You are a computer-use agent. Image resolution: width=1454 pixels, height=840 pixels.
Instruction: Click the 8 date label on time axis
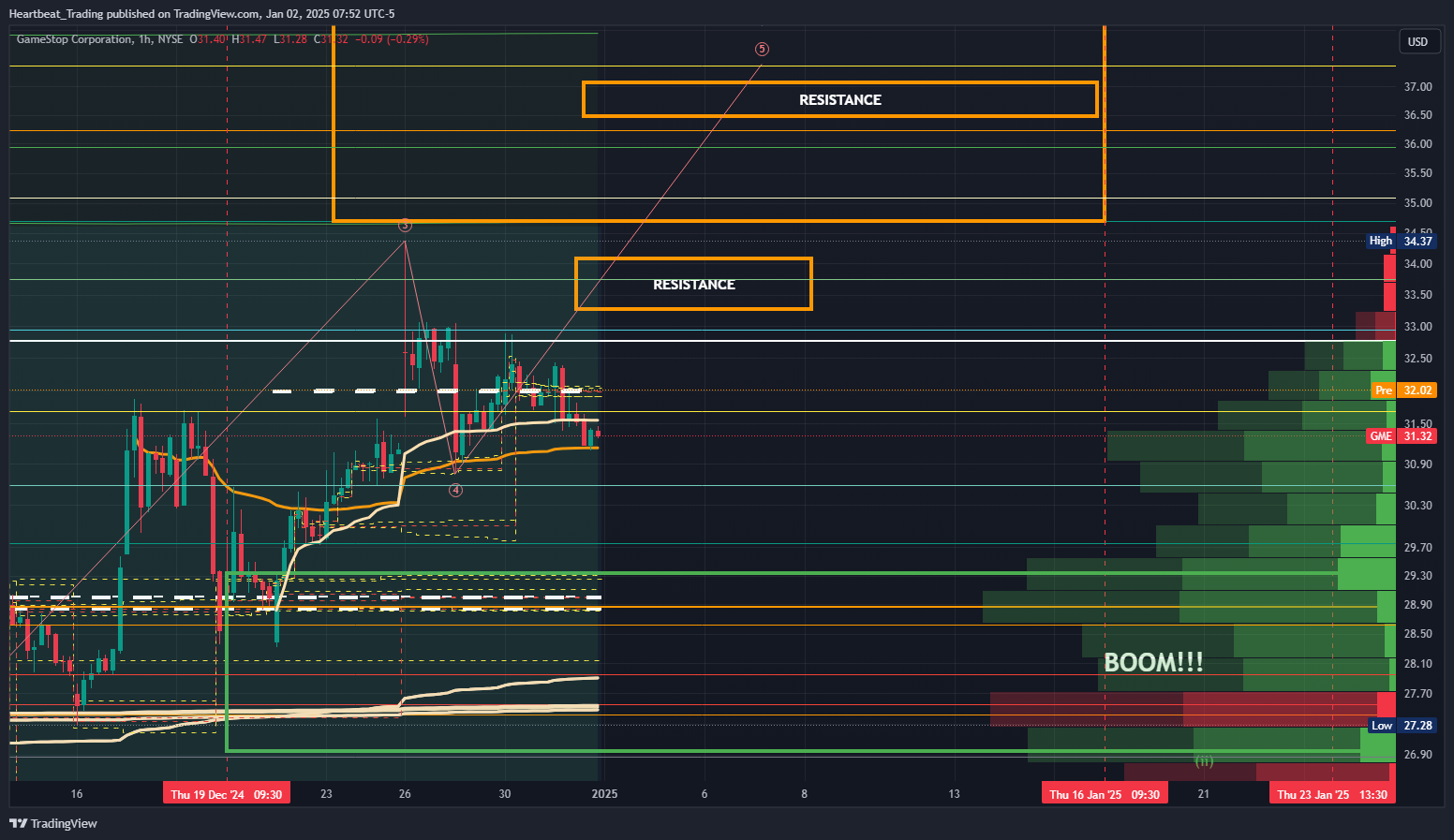tap(804, 794)
